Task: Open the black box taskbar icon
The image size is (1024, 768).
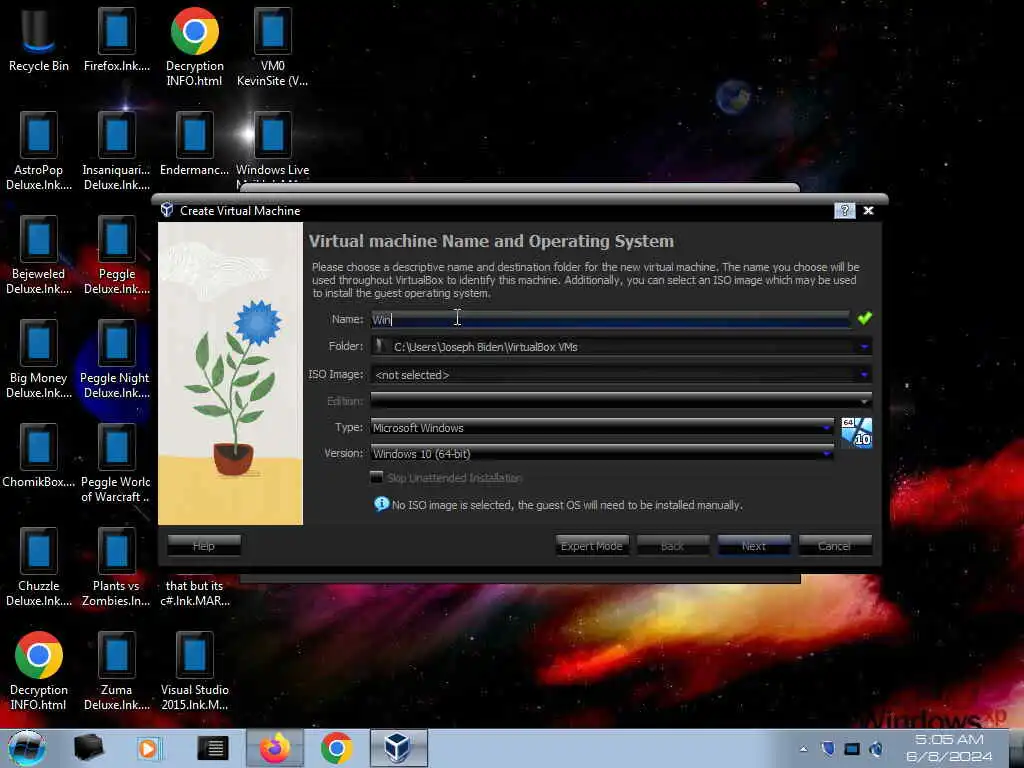Action: (x=89, y=748)
